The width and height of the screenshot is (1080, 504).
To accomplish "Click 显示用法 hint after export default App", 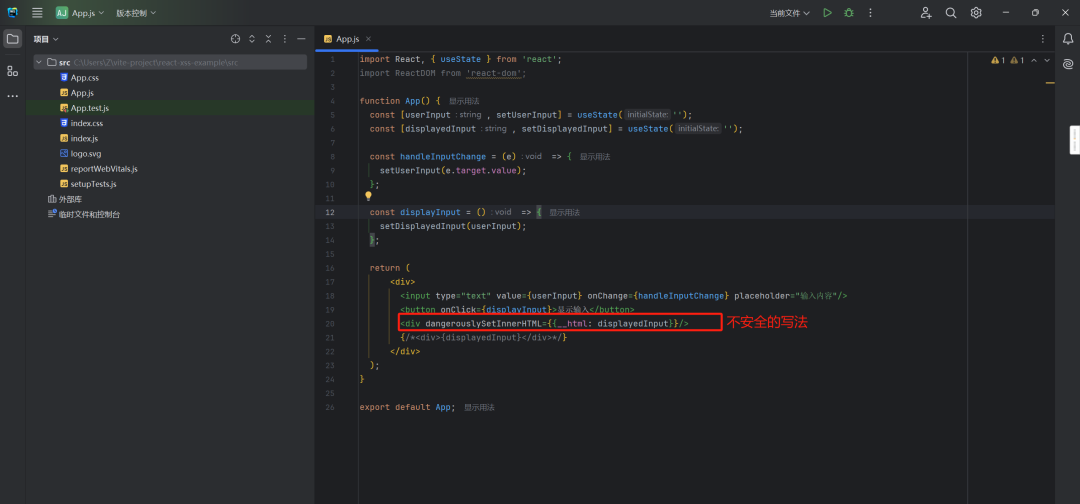I will pos(479,408).
